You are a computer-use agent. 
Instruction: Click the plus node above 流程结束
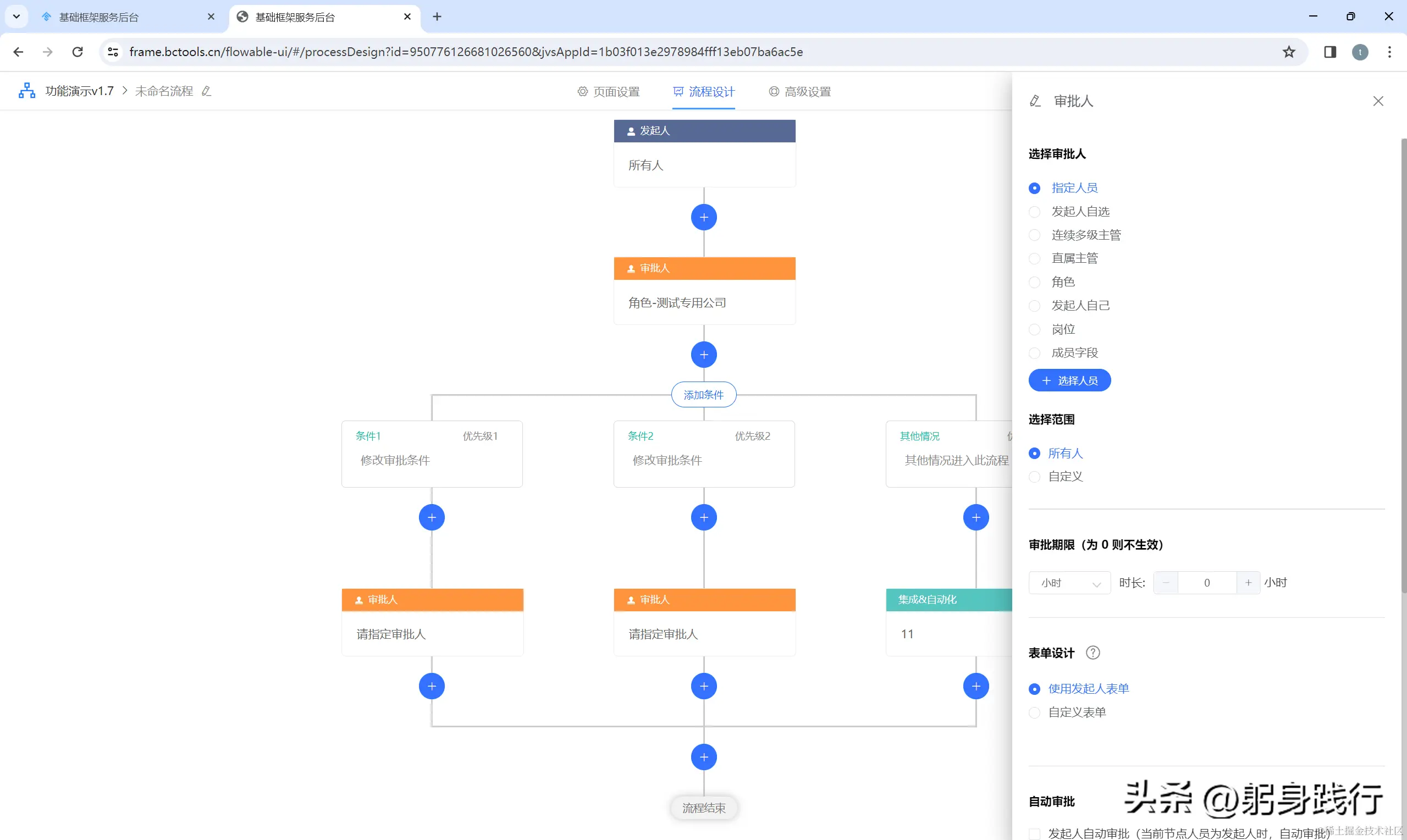[704, 758]
